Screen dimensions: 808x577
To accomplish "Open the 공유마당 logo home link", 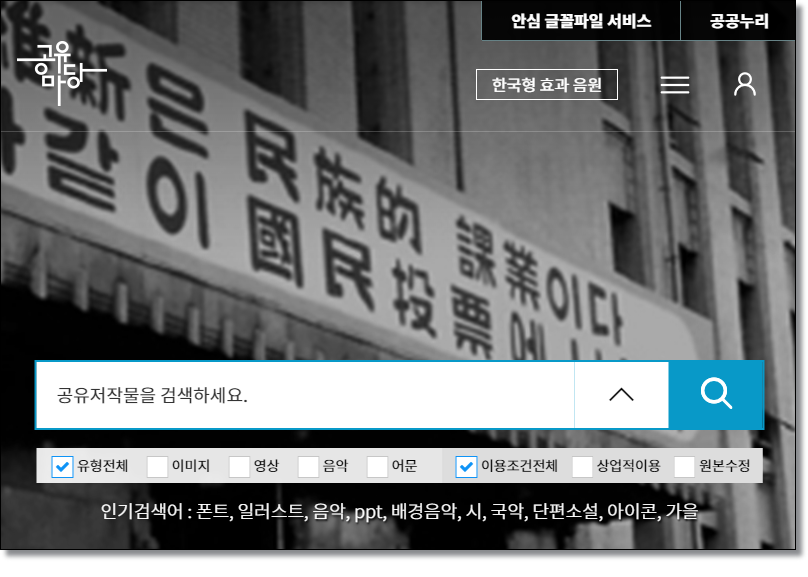I will (x=62, y=74).
